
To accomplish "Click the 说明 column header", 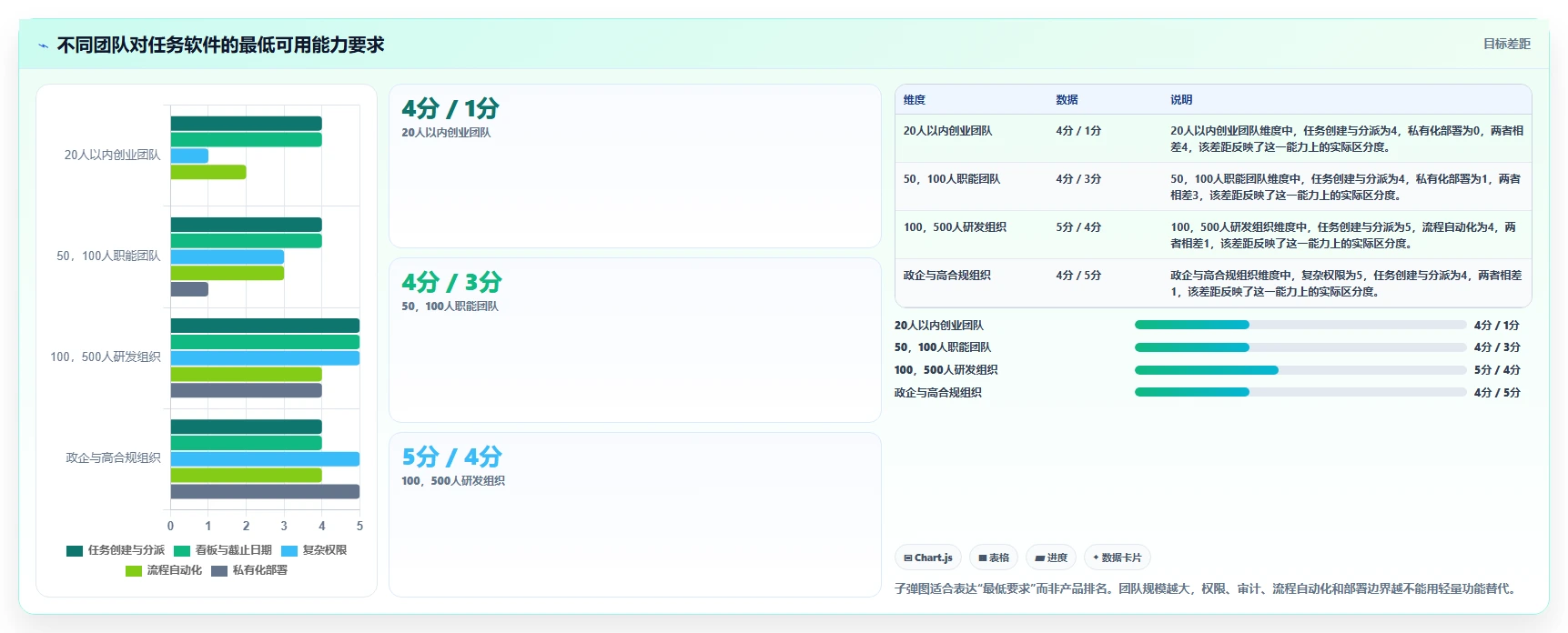I will [1181, 100].
